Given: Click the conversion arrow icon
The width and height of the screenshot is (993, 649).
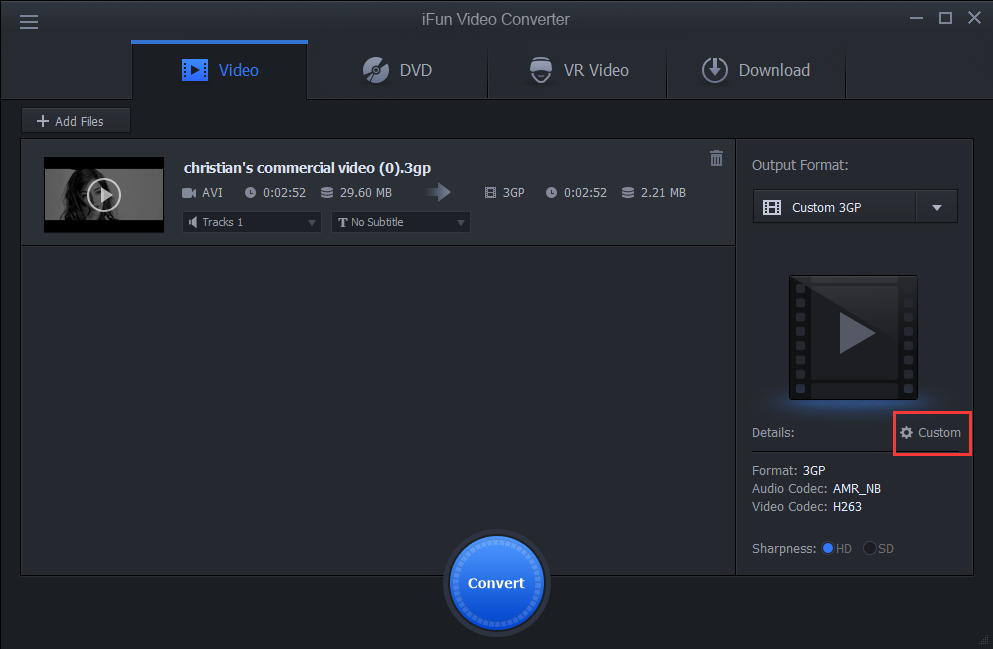Looking at the screenshot, I should 438,192.
